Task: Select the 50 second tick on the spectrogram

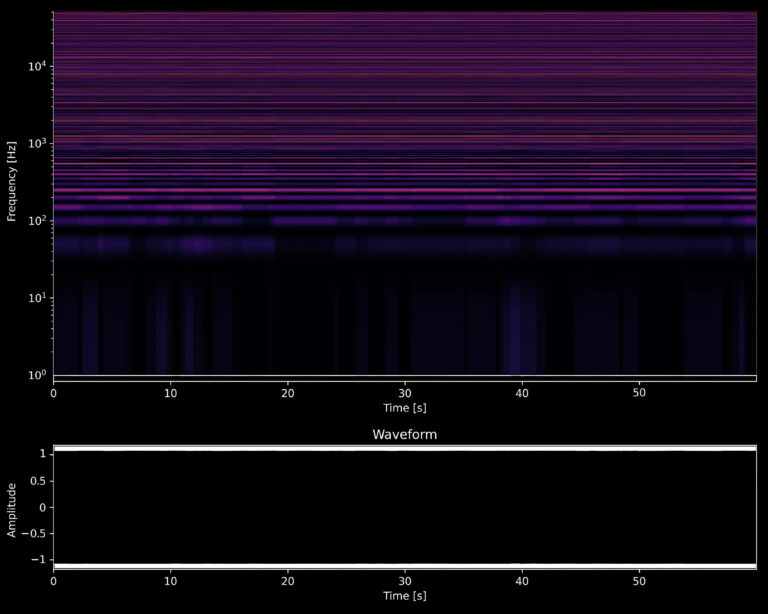Action: click(639, 393)
